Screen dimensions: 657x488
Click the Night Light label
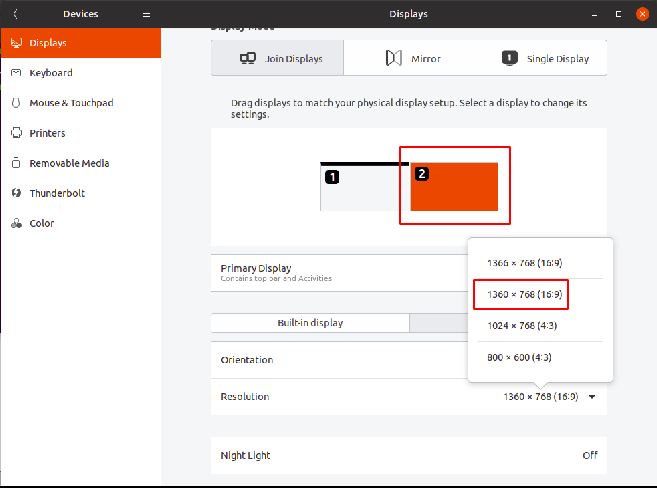(x=246, y=455)
